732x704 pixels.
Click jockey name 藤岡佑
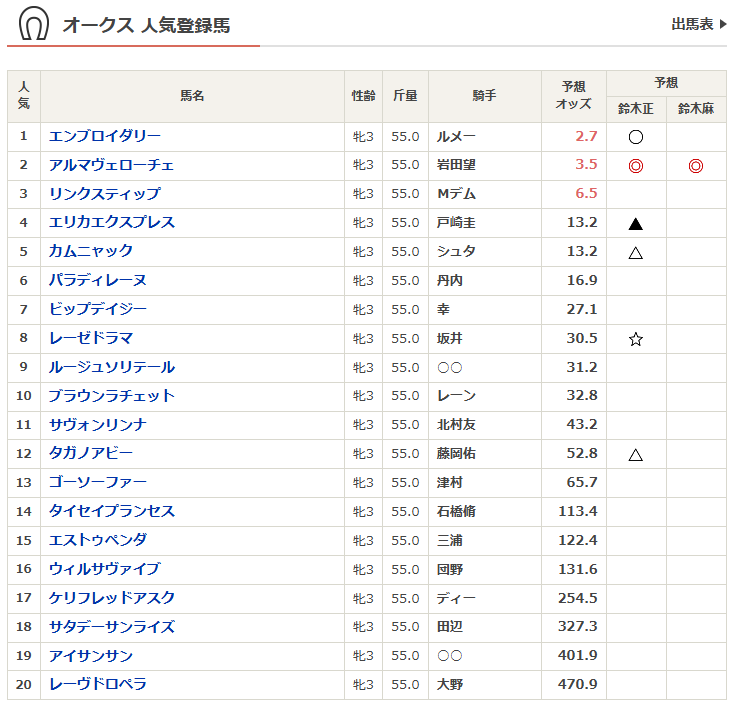(x=456, y=454)
